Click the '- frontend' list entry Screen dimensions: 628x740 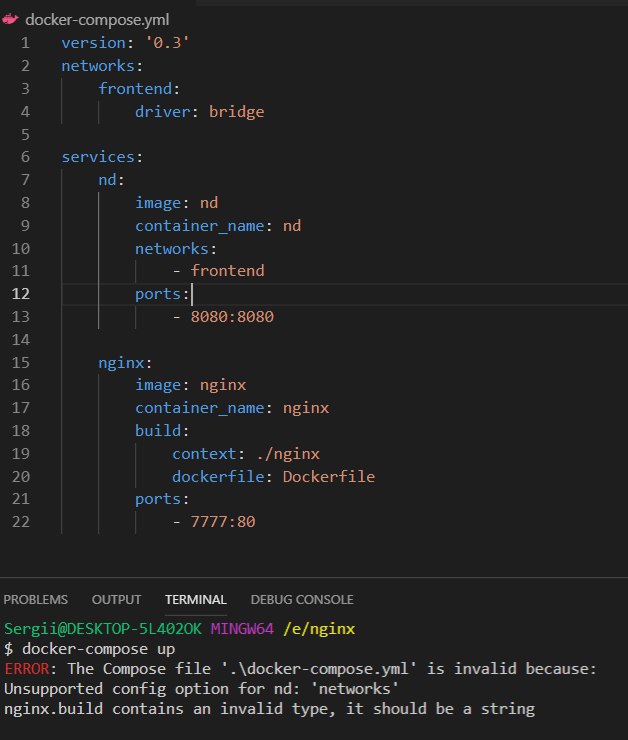[x=218, y=271]
